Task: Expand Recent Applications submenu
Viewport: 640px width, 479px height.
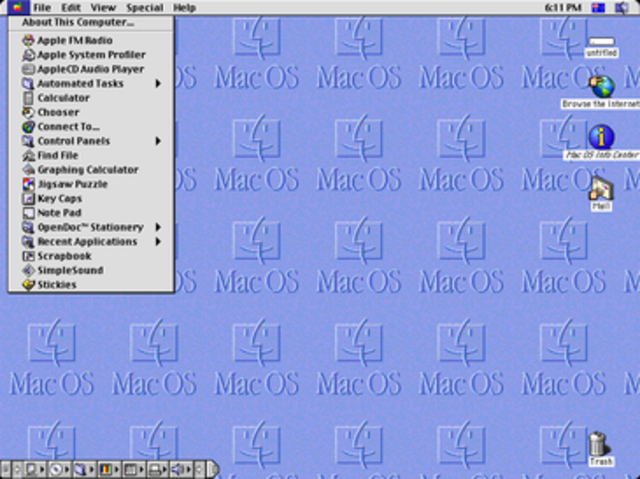Action: coord(91,242)
